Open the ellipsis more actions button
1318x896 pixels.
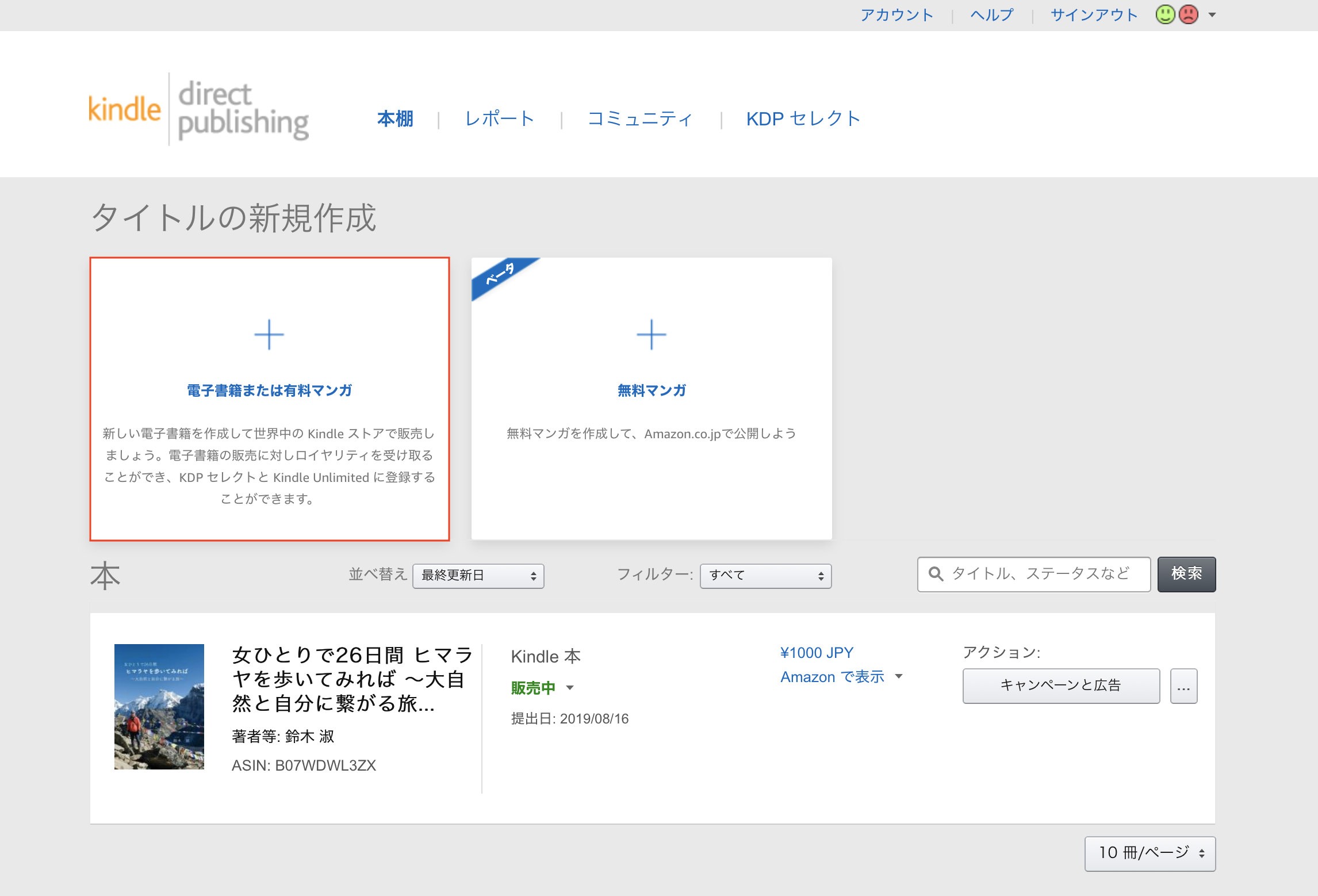[x=1183, y=686]
